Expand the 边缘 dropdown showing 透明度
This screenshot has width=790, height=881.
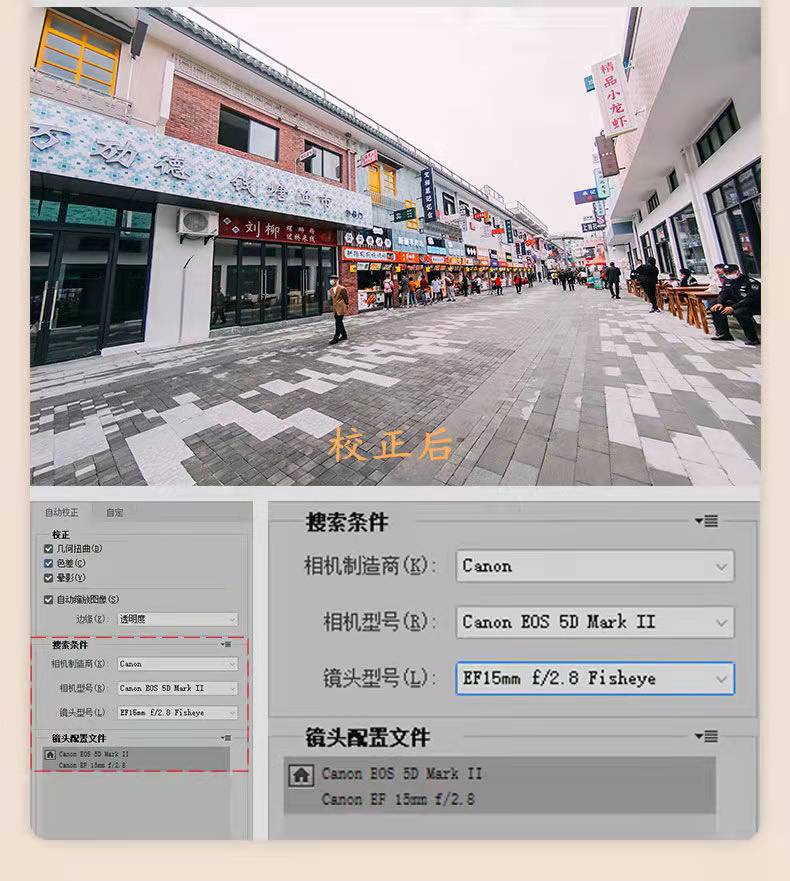[177, 619]
